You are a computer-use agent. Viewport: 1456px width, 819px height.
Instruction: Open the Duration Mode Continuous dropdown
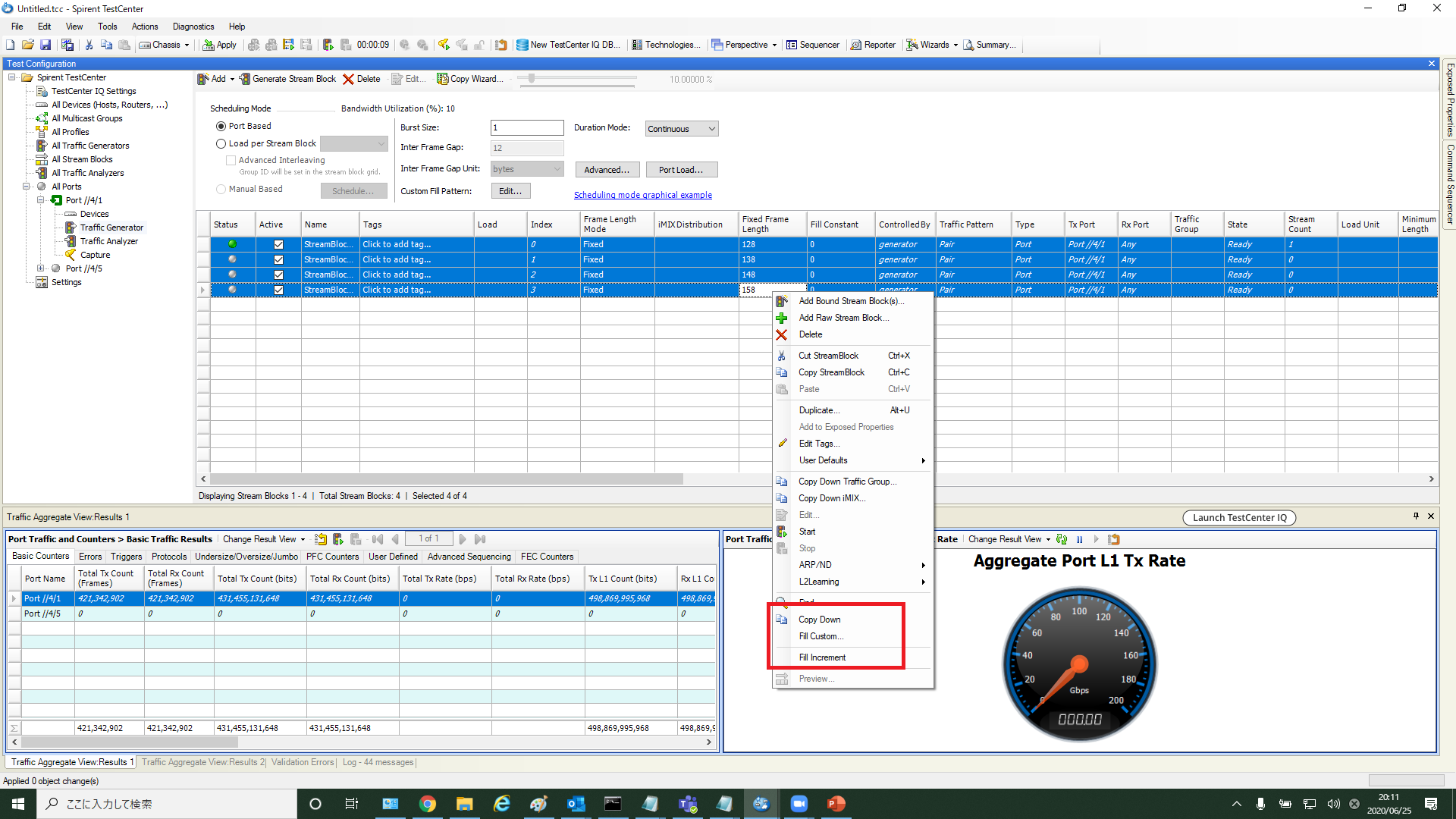(x=681, y=129)
